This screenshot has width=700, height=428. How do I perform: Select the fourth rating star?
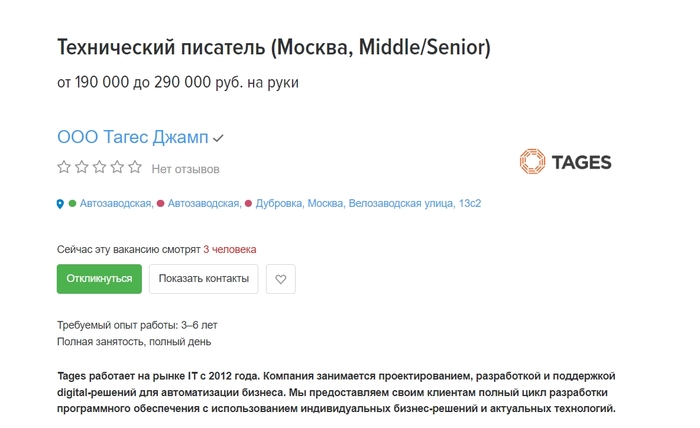[117, 168]
